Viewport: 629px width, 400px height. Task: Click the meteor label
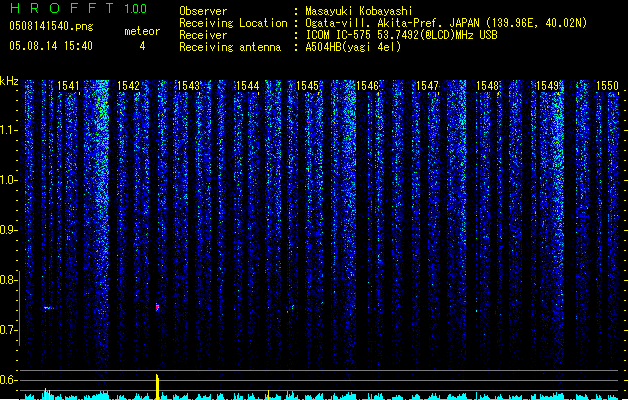click(x=142, y=31)
